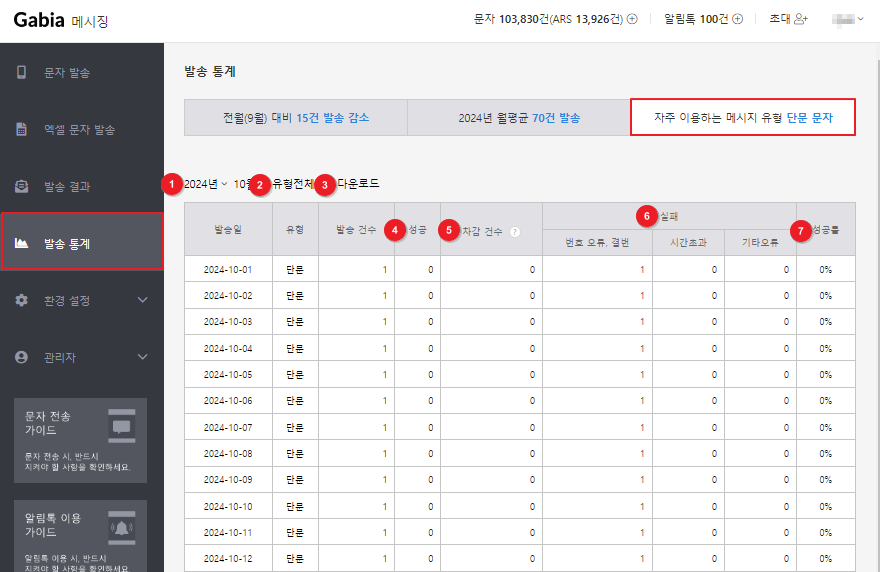
Task: Click the inbox icon for 발송 결과
Action: [x=21, y=186]
